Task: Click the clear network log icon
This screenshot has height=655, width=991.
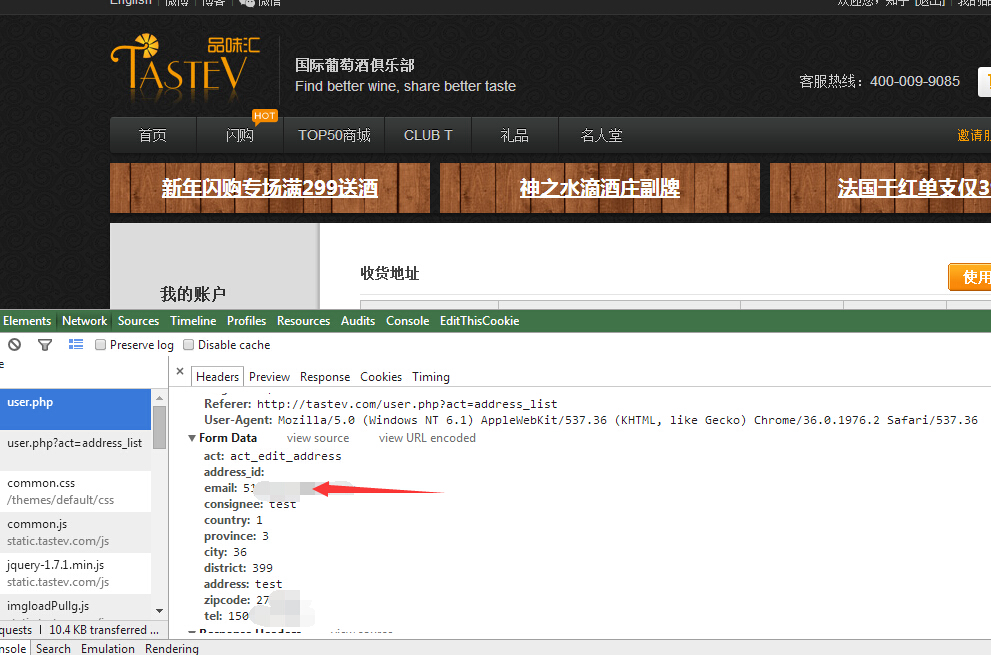Action: point(15,345)
